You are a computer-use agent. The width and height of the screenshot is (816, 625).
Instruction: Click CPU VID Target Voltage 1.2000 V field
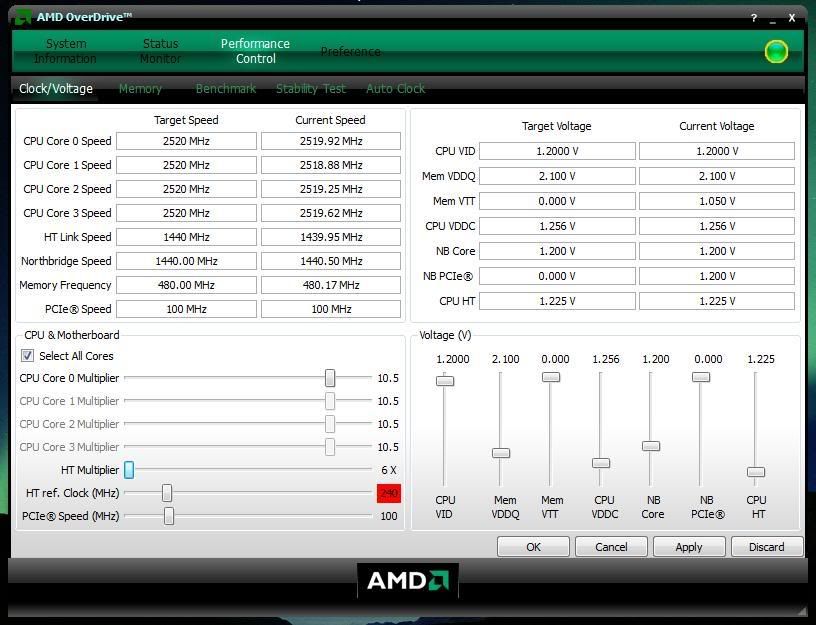point(557,151)
